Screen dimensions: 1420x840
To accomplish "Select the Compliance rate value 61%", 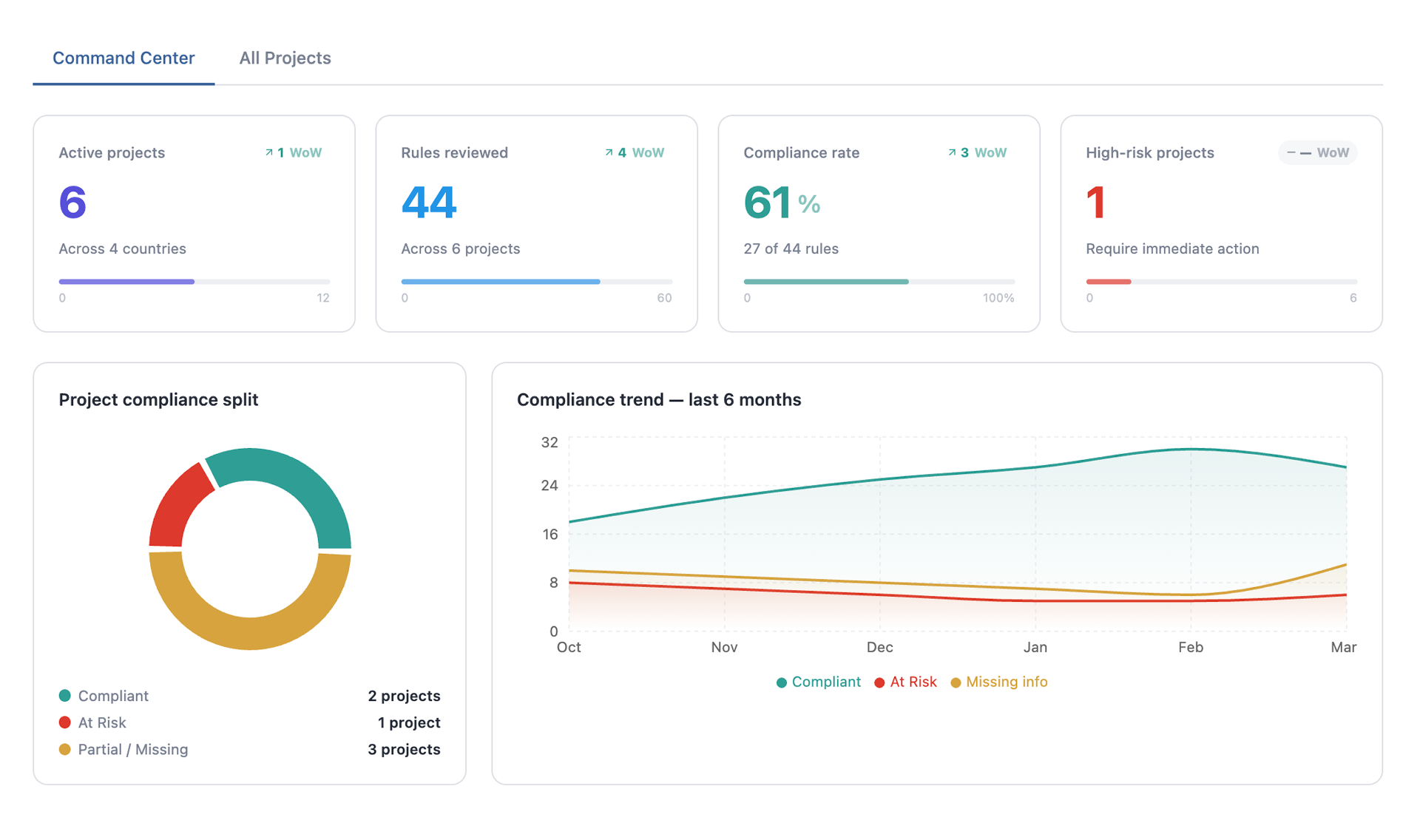I will 782,202.
